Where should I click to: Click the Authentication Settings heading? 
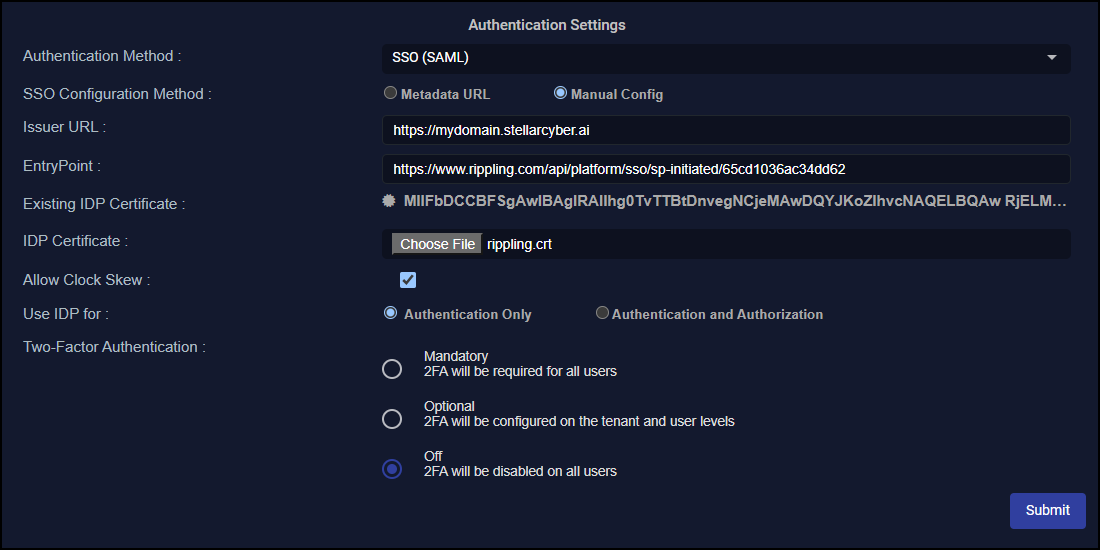[547, 25]
